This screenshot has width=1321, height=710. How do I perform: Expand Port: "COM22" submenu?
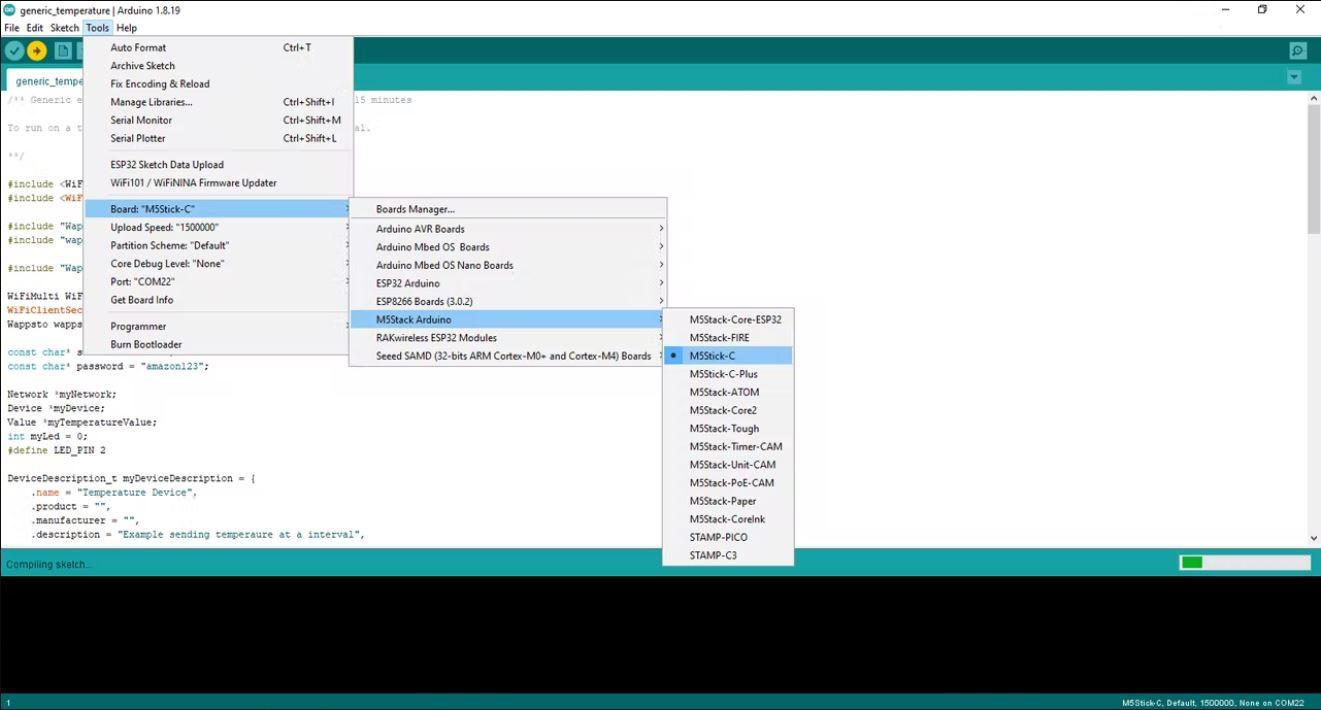[218, 282]
